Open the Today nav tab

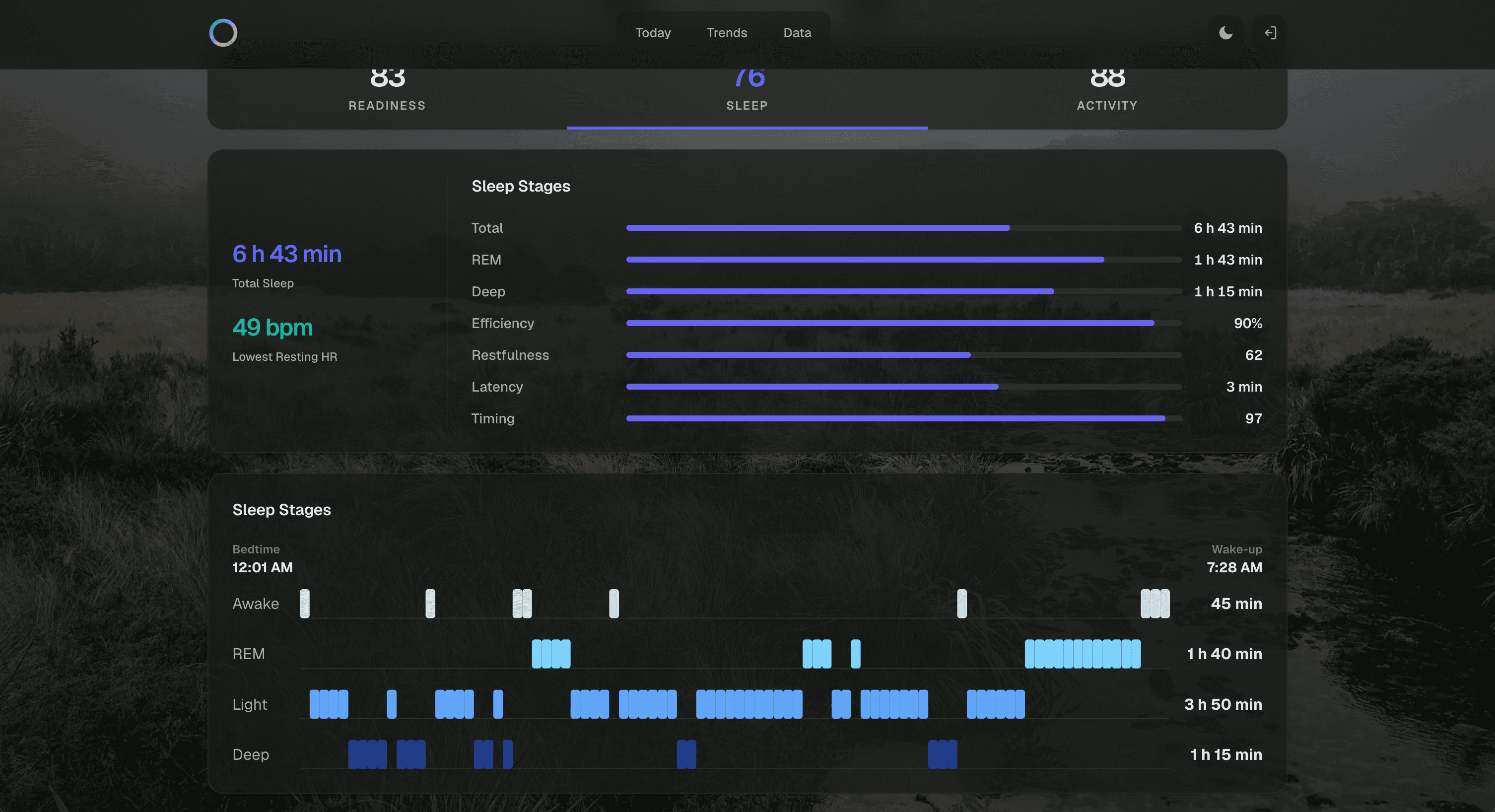(x=653, y=32)
